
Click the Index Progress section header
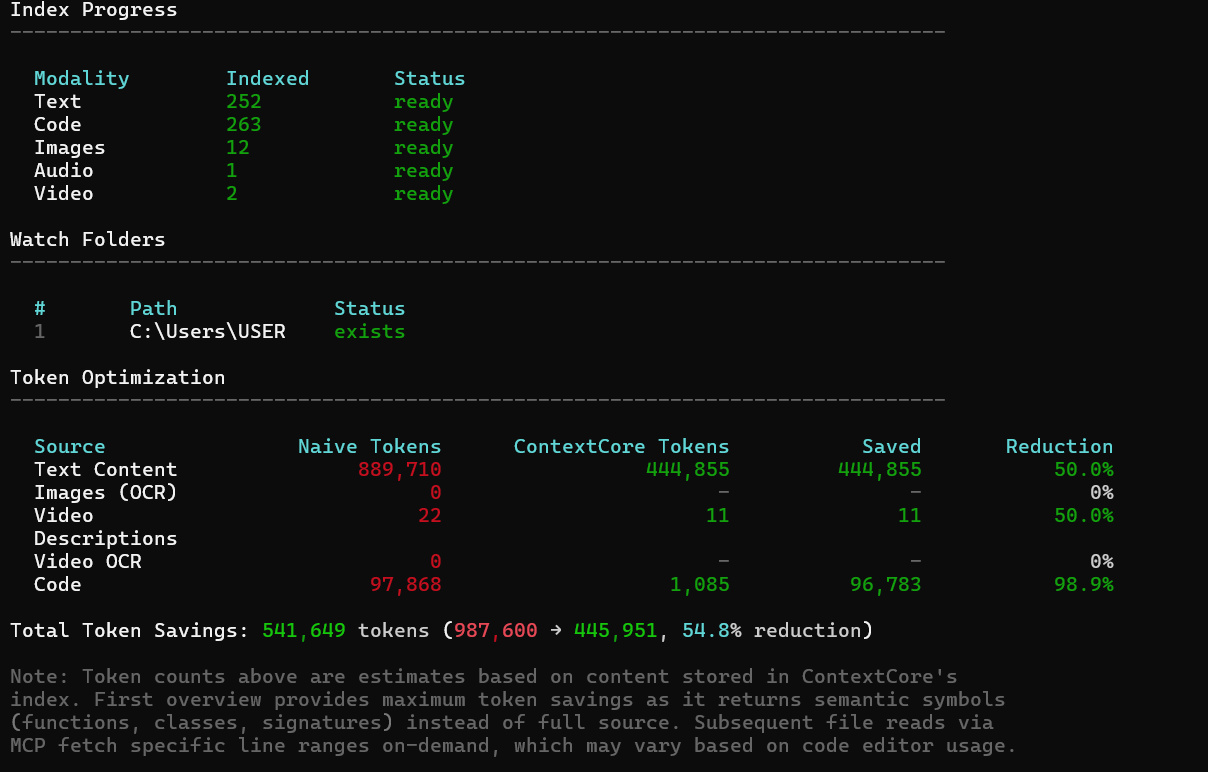pos(93,10)
